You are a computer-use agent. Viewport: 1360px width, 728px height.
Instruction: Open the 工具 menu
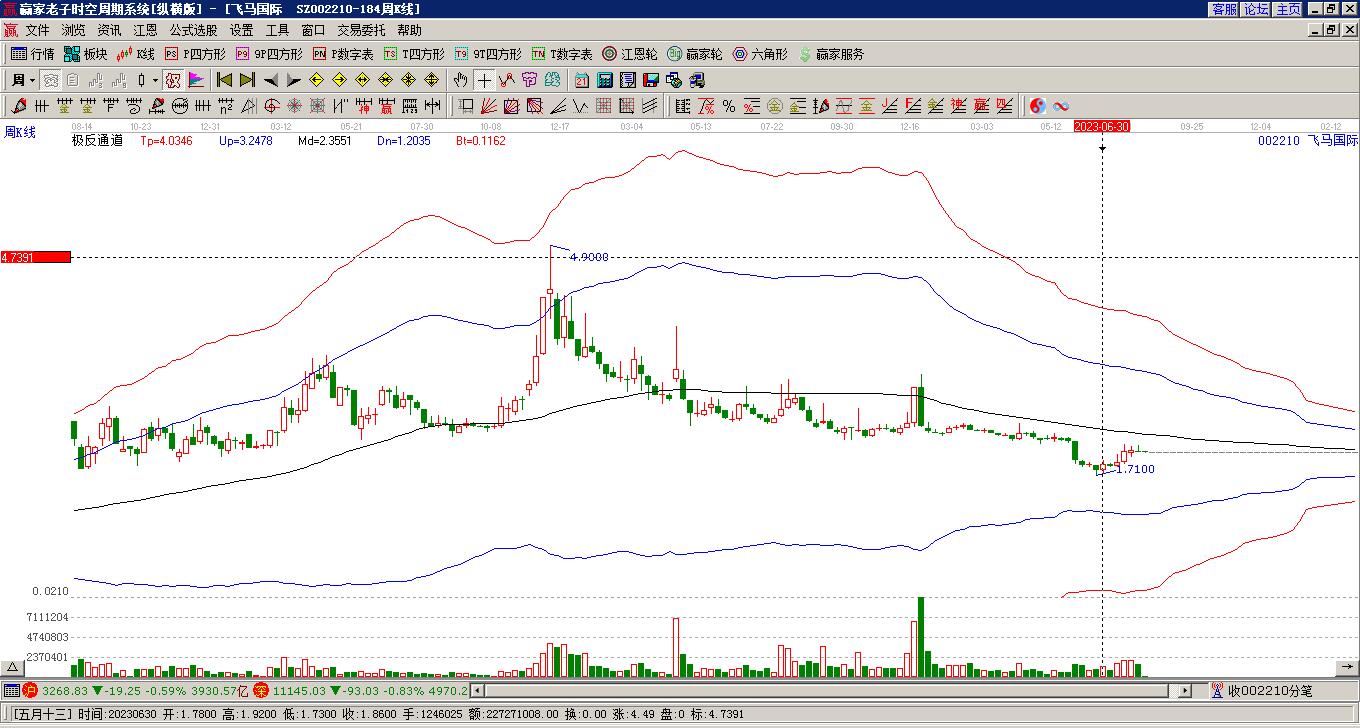pos(277,31)
